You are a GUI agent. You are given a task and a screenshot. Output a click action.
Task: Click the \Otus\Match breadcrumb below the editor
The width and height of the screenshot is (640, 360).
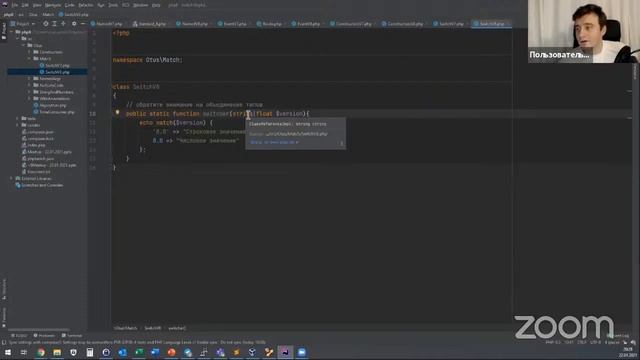click(x=125, y=328)
